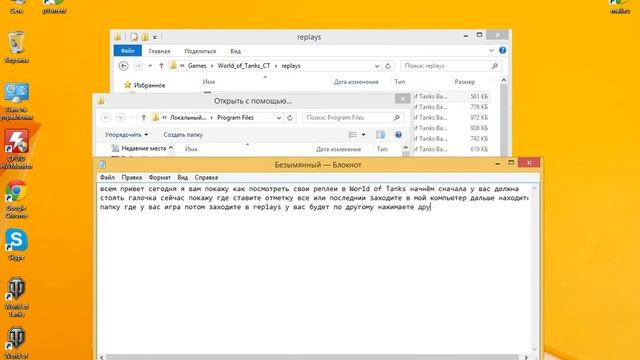Toggle preview pane in Open With dialog
This screenshot has height=360, width=640.
coord(380,135)
